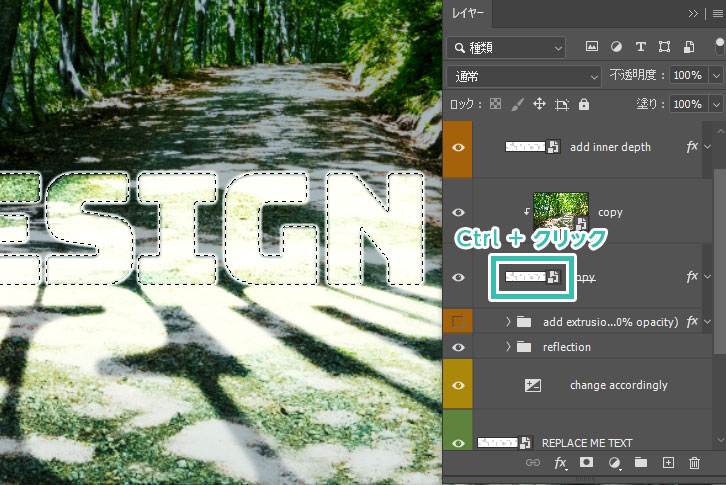Filter layers by adjustment layer icon
Image resolution: width=726 pixels, height=485 pixels.
tap(616, 47)
